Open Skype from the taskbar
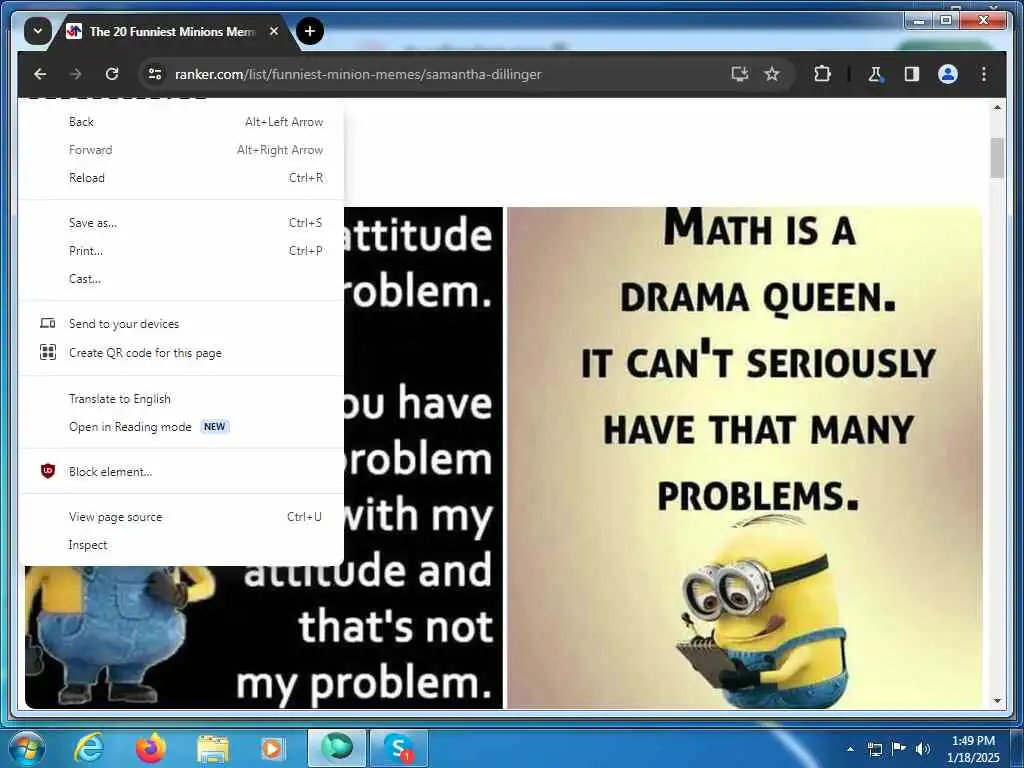The width and height of the screenshot is (1024, 768). (x=399, y=748)
